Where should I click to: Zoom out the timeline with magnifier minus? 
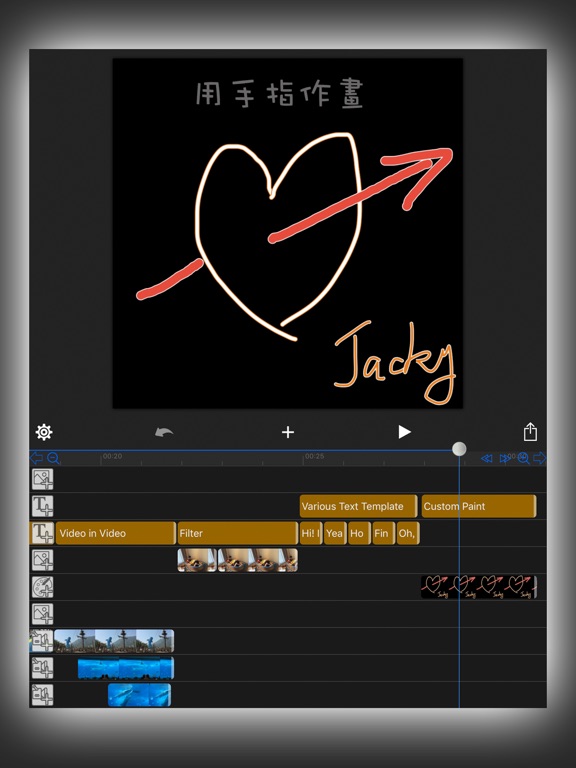point(53,458)
